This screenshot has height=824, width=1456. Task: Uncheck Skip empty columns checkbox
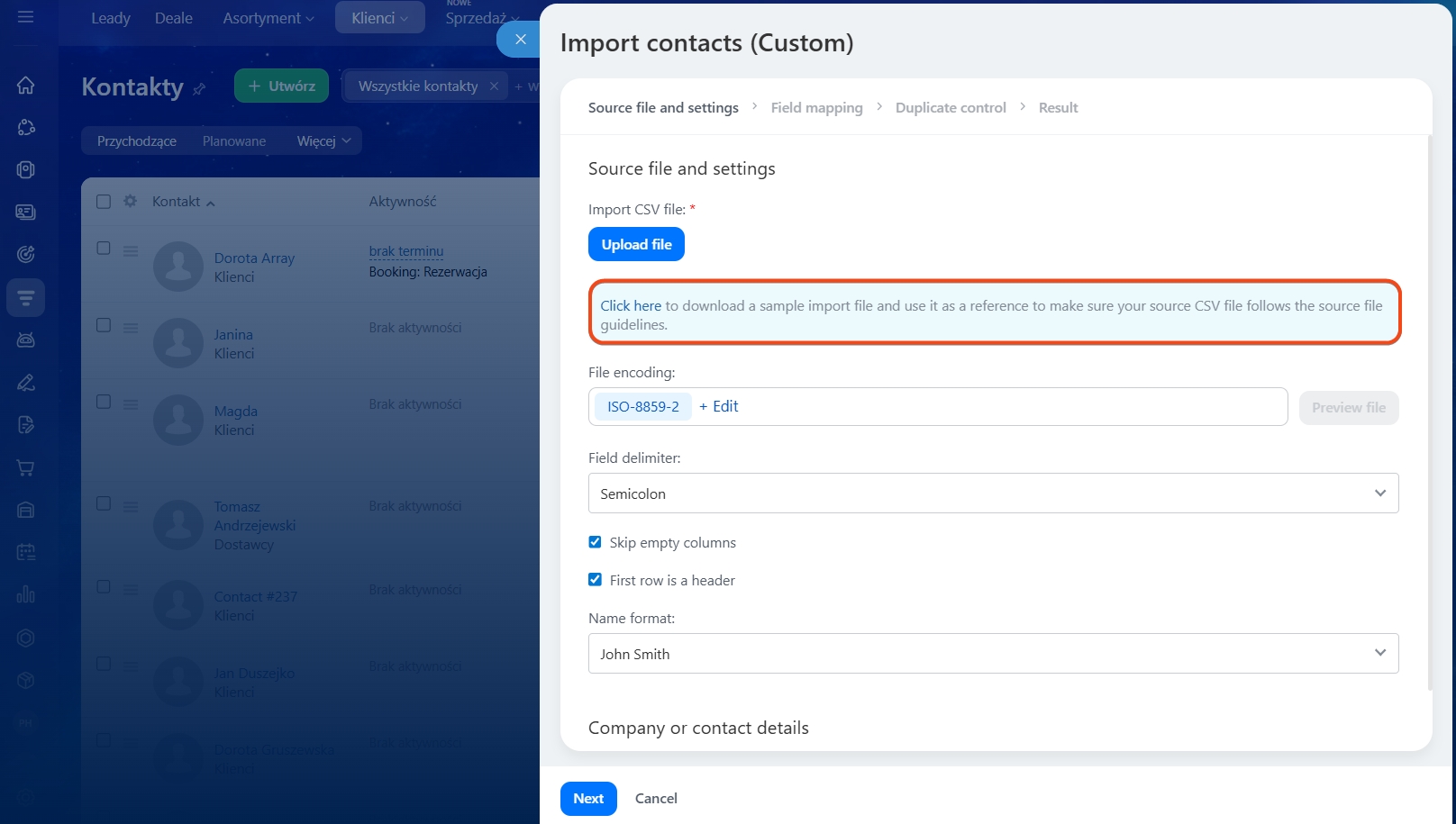[595, 542]
